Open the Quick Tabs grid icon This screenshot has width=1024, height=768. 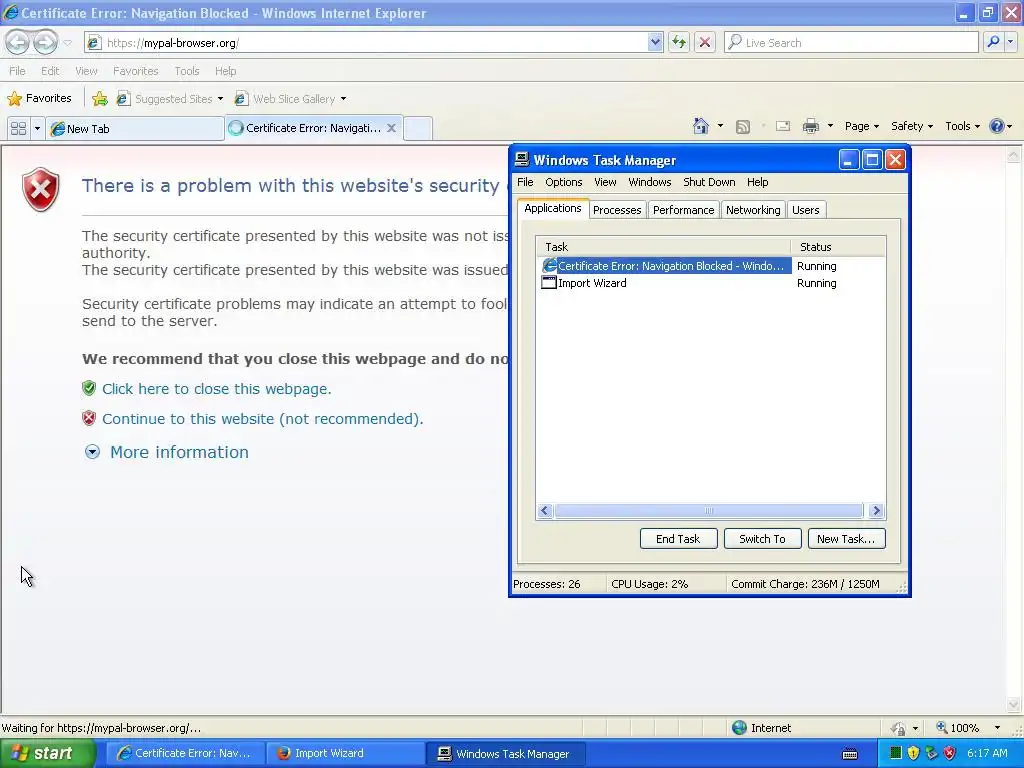[x=18, y=129]
